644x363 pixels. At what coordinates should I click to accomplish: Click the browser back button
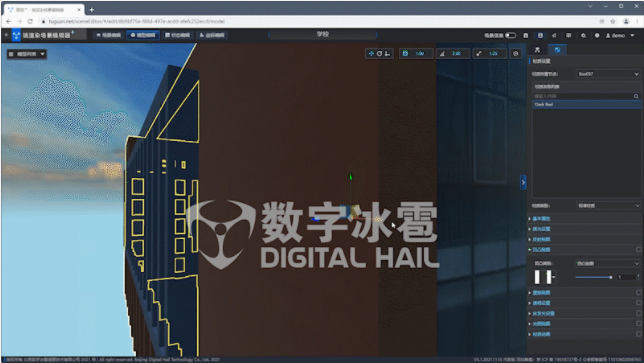(x=9, y=21)
